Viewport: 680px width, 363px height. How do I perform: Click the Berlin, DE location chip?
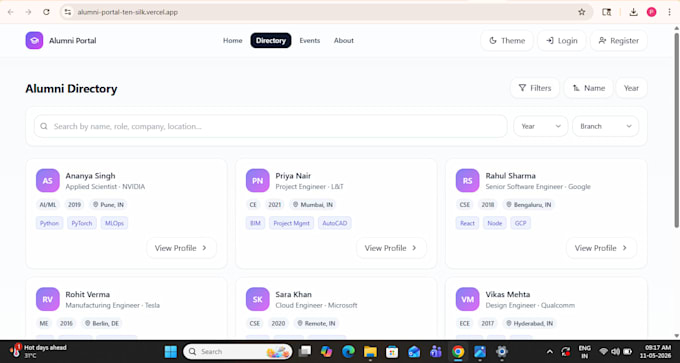click(x=102, y=324)
